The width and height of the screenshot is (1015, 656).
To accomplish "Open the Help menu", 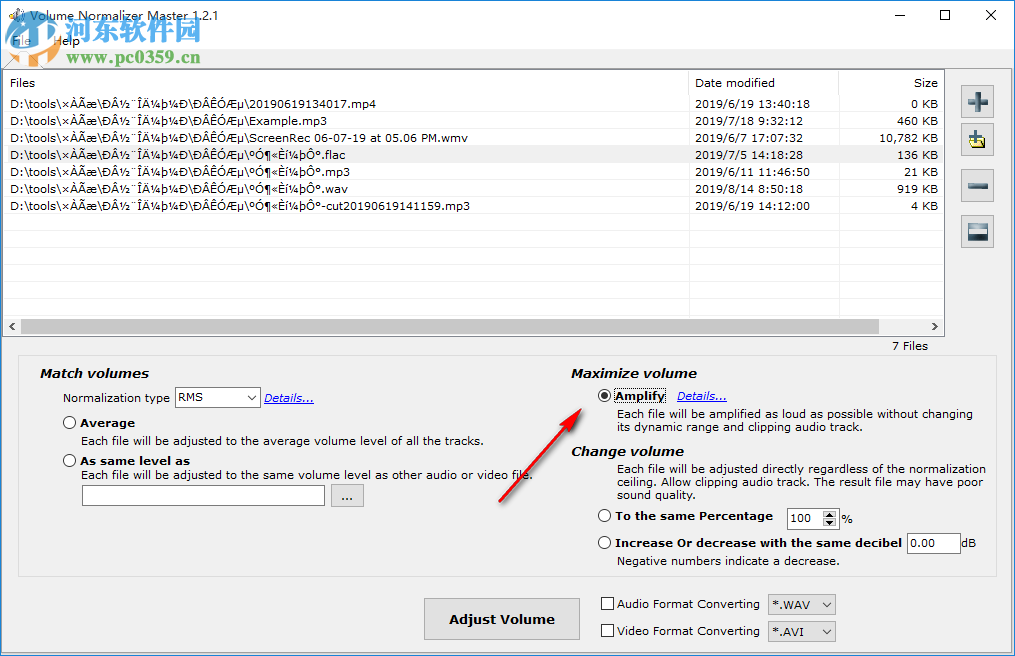I will pyautogui.click(x=66, y=40).
